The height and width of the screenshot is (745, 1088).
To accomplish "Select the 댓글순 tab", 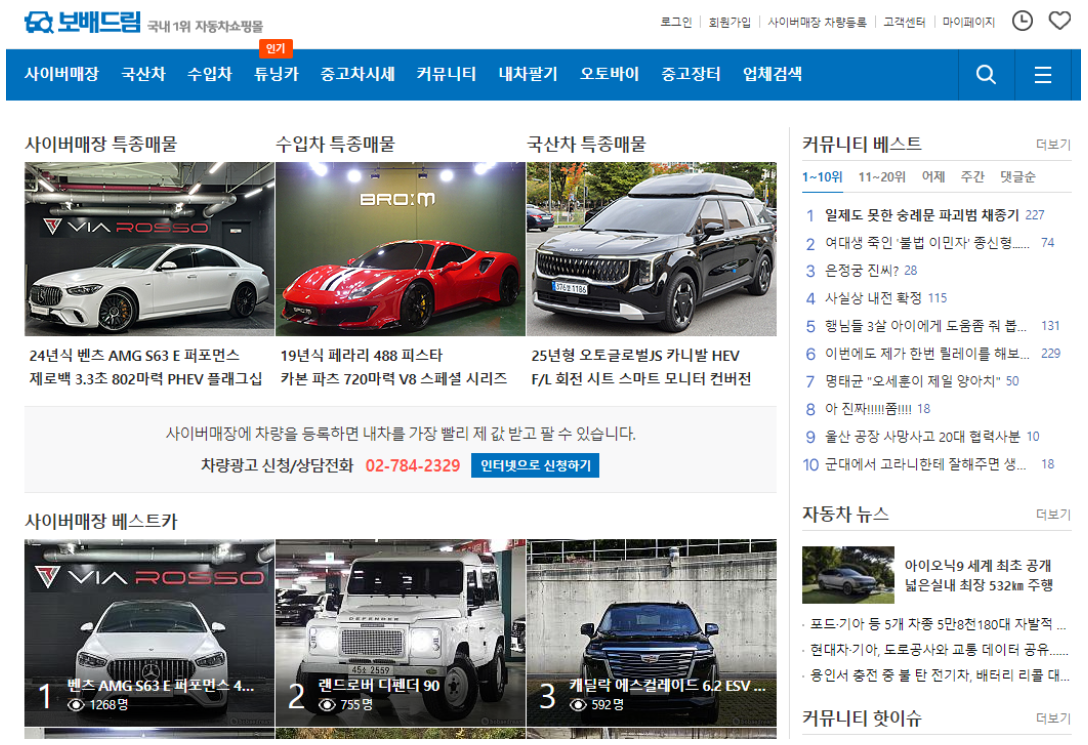I will click(x=1017, y=177).
